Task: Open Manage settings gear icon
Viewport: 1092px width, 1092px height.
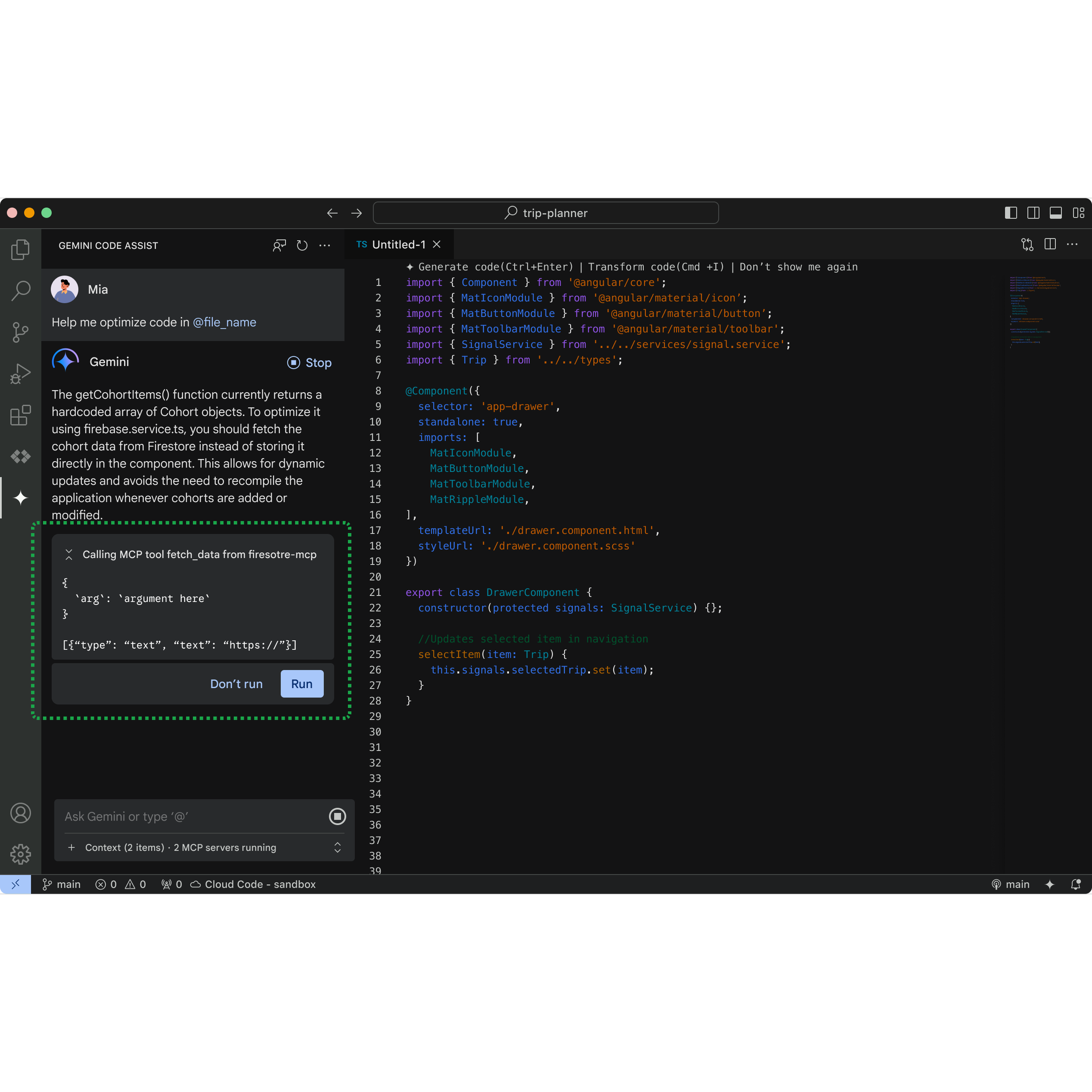Action: coord(21,854)
